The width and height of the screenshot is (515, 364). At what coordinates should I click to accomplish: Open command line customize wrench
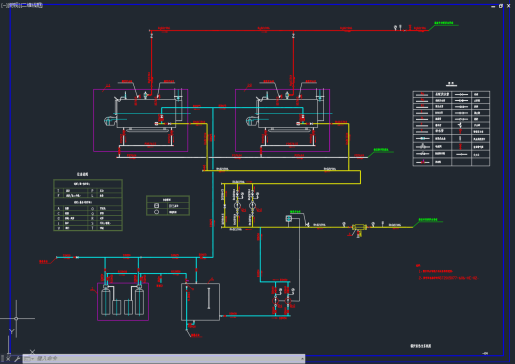pos(17,359)
